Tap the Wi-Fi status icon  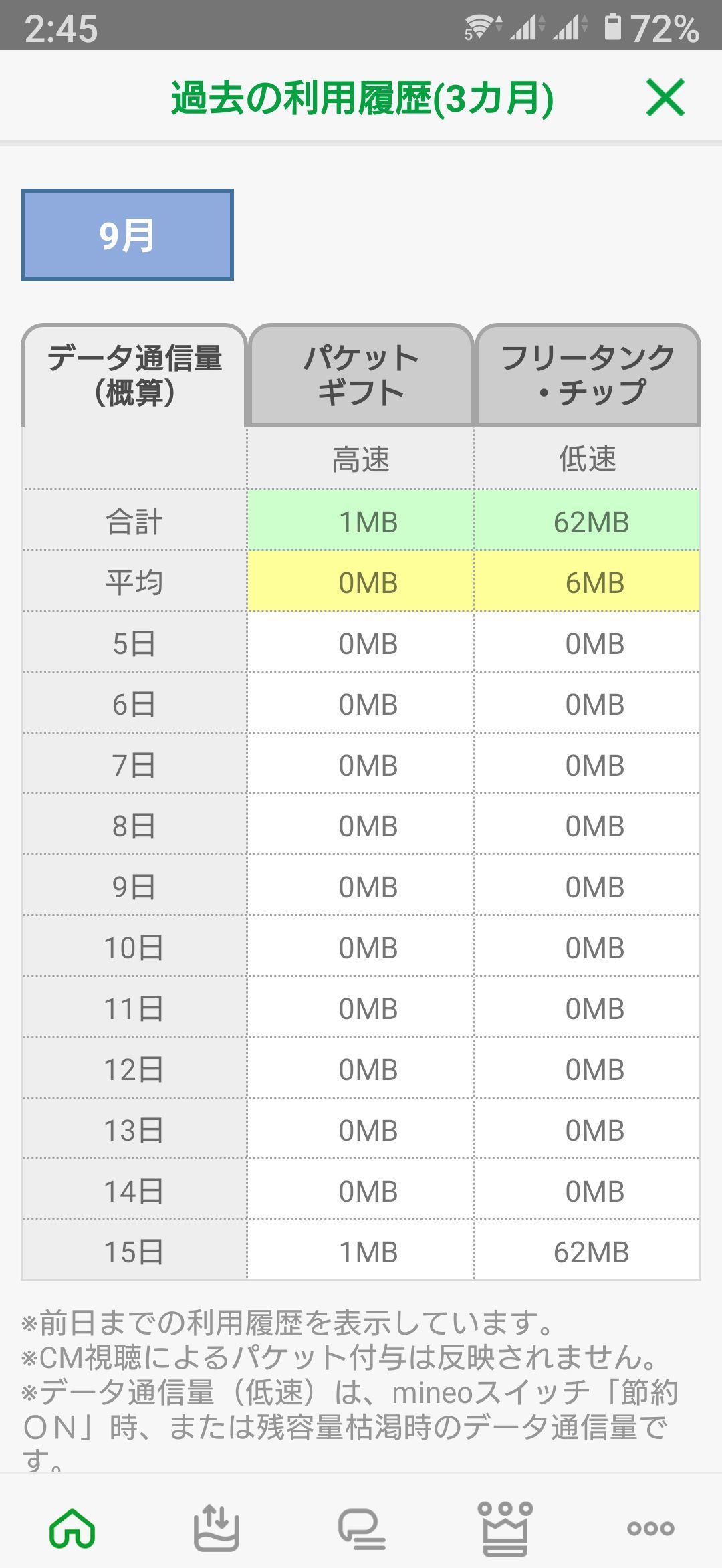coord(482,27)
